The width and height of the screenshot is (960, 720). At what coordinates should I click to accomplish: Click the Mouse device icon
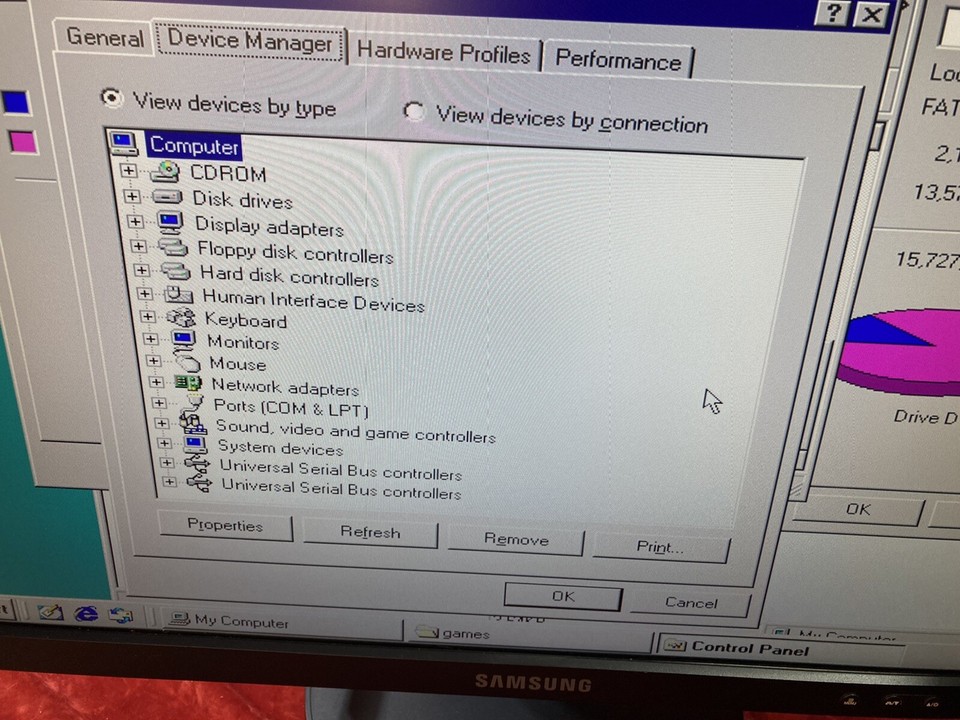coord(187,364)
